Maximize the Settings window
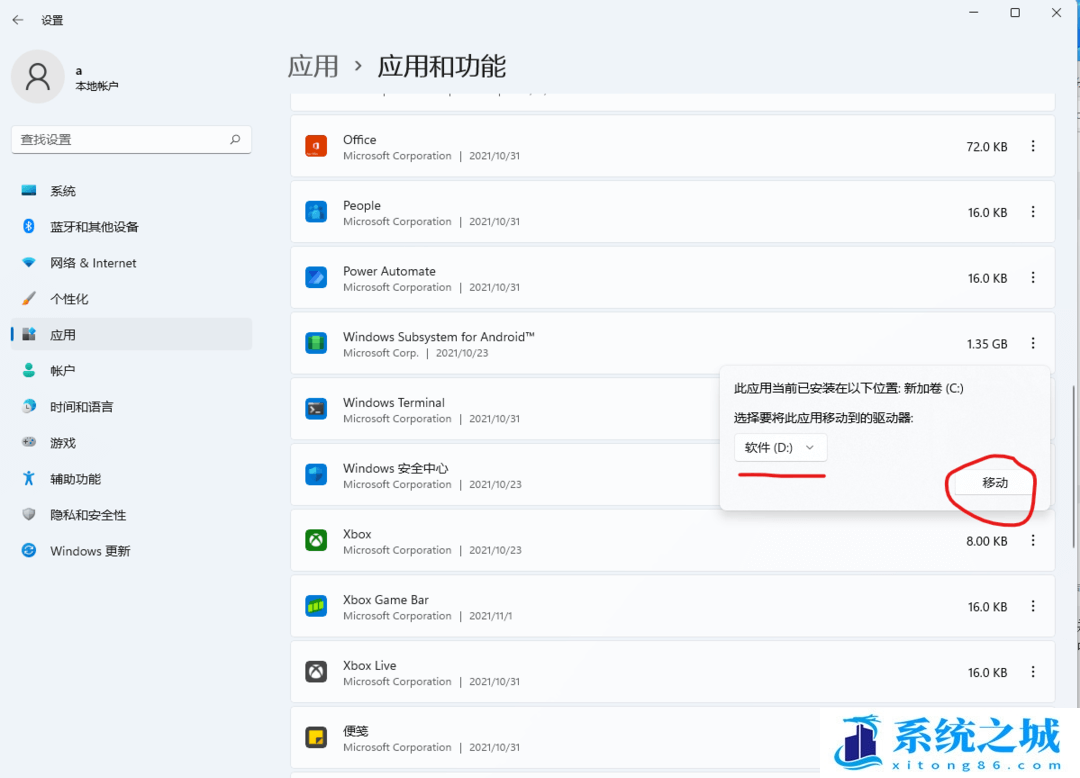Viewport: 1080px width, 778px height. coord(1015,12)
